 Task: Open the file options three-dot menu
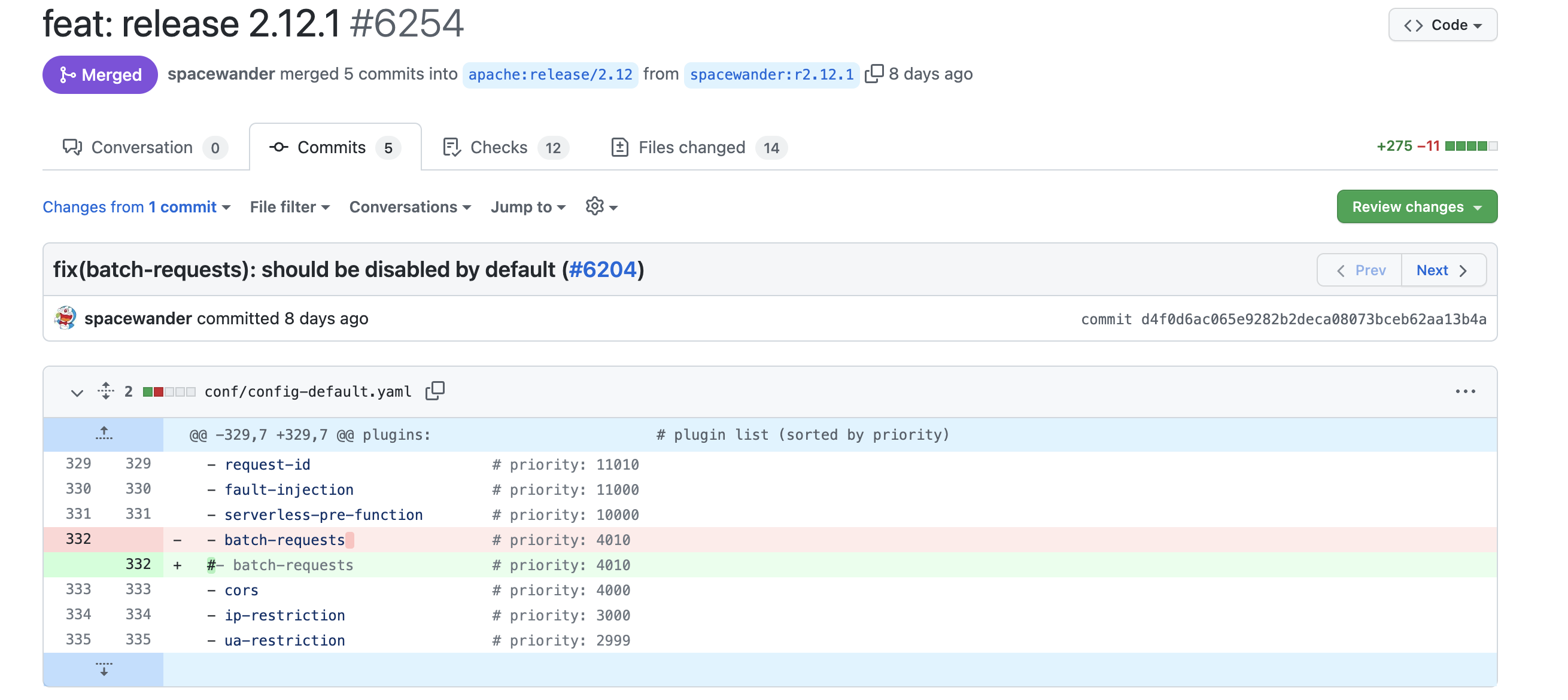[1464, 391]
